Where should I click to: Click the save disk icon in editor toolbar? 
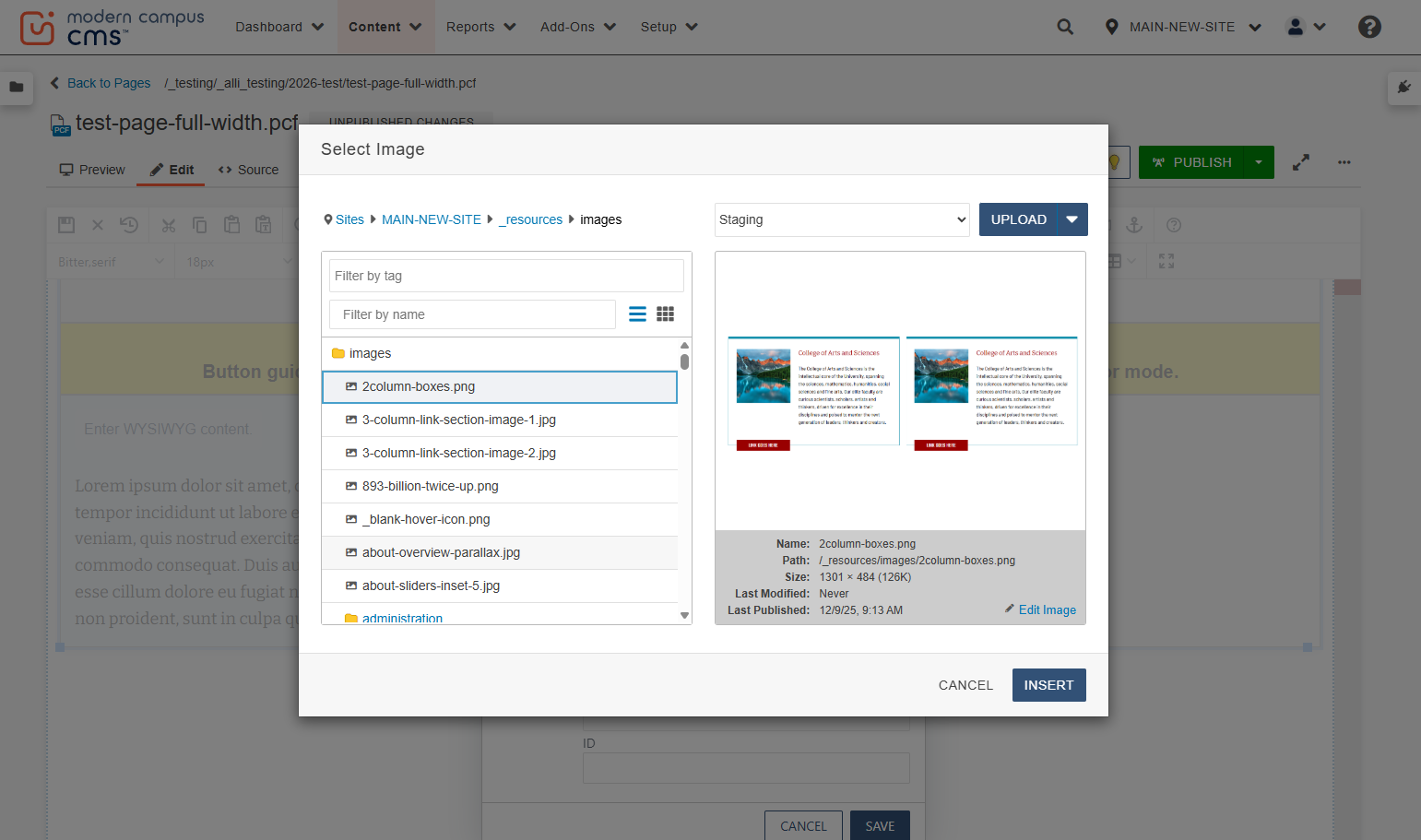point(66,225)
